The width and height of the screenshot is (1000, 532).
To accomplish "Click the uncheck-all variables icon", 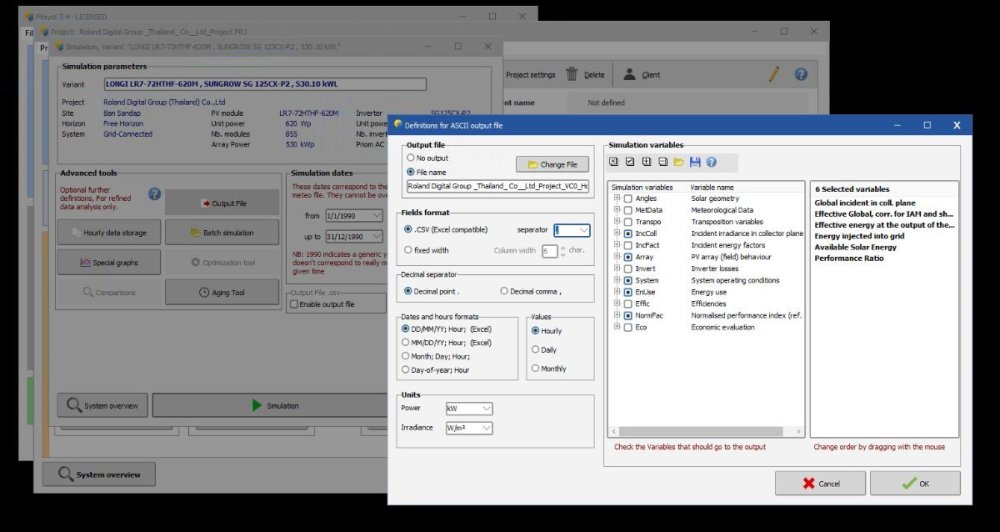I will (613, 162).
